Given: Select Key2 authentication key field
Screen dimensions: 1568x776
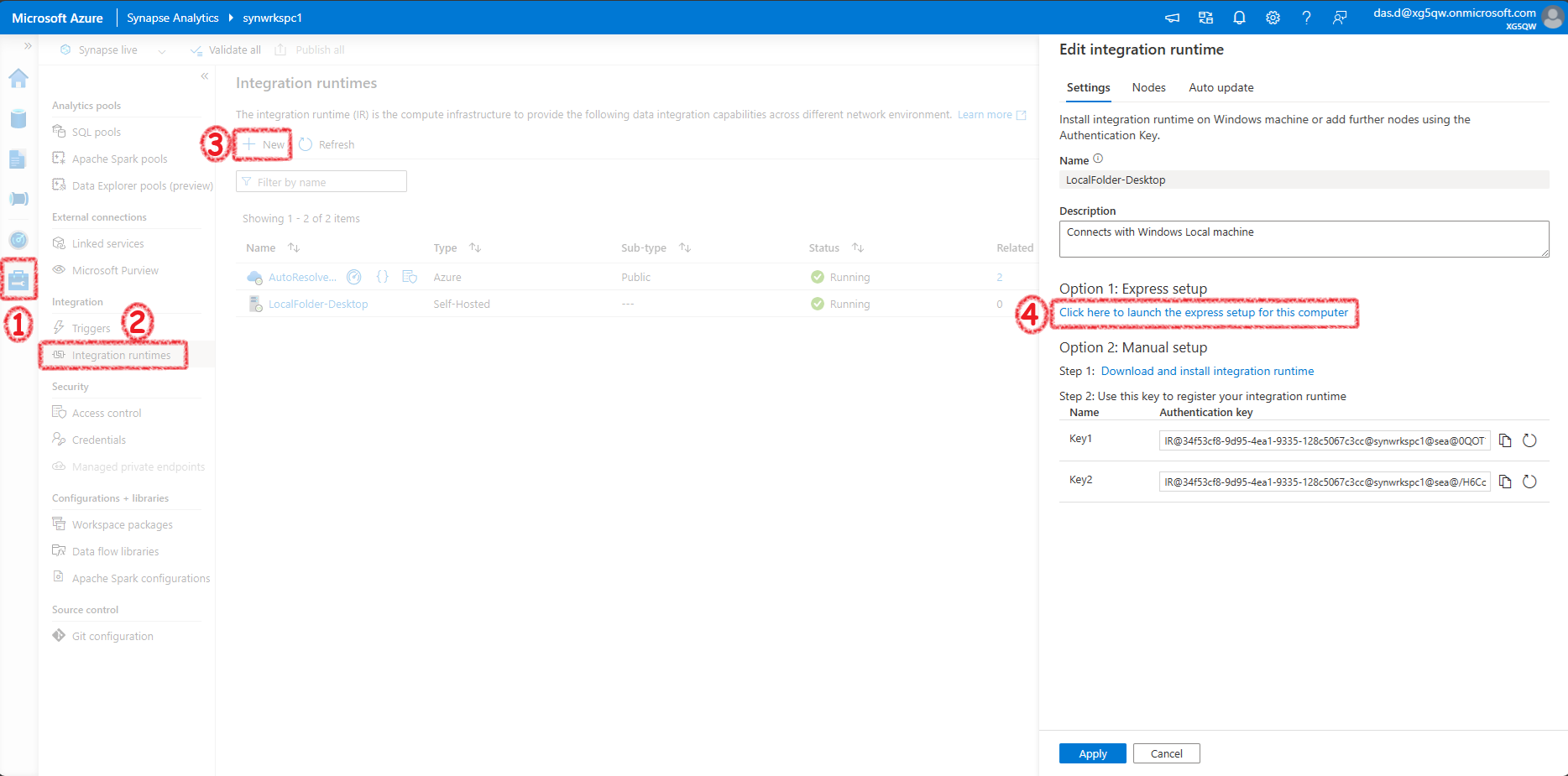Looking at the screenshot, I should pyautogui.click(x=1325, y=482).
